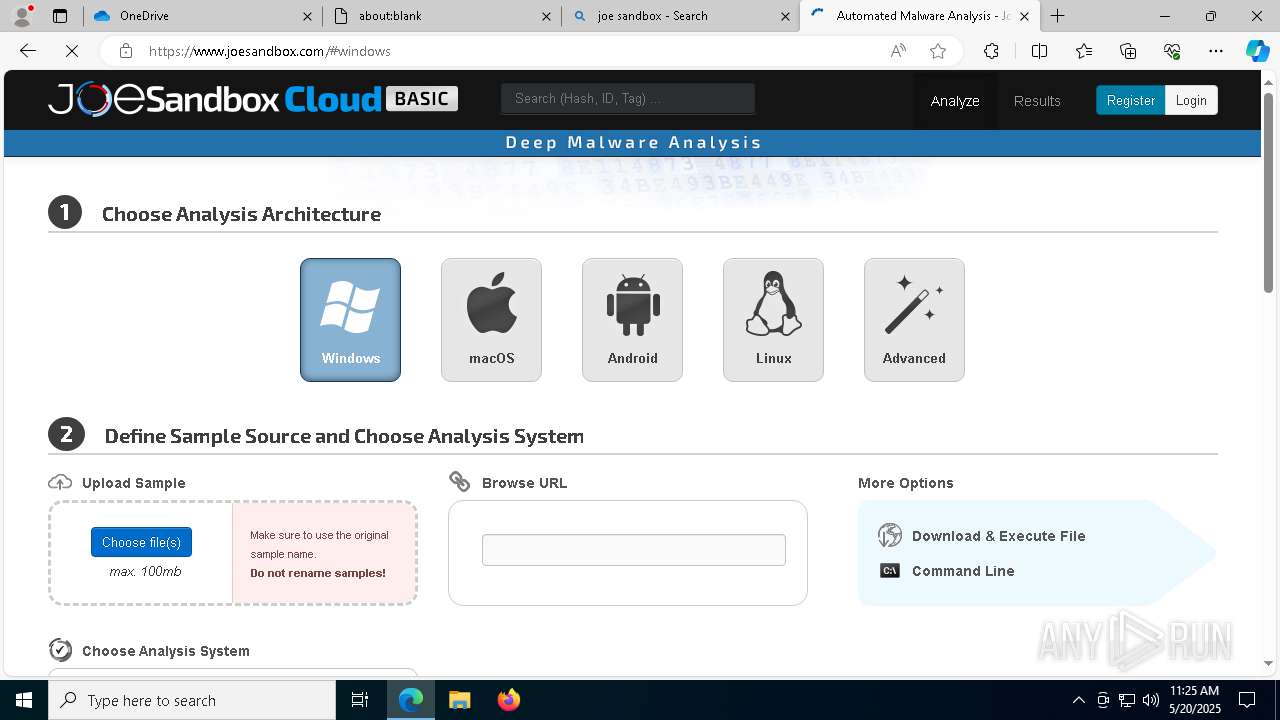Open the Analyze navigation item
This screenshot has height=720, width=1280.
click(955, 101)
